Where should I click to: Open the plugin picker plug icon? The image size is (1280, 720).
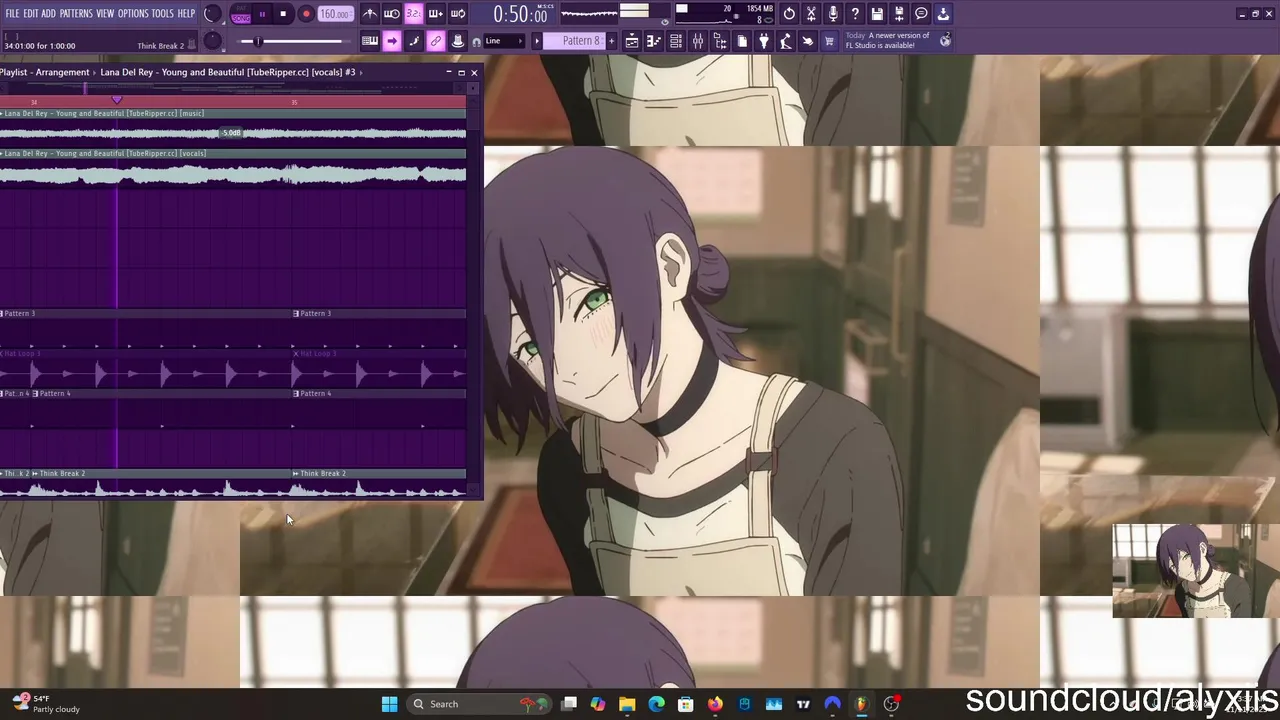point(764,41)
